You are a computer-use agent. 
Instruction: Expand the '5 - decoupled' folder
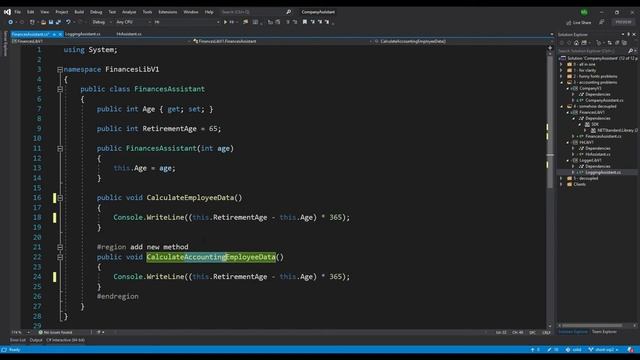561,178
